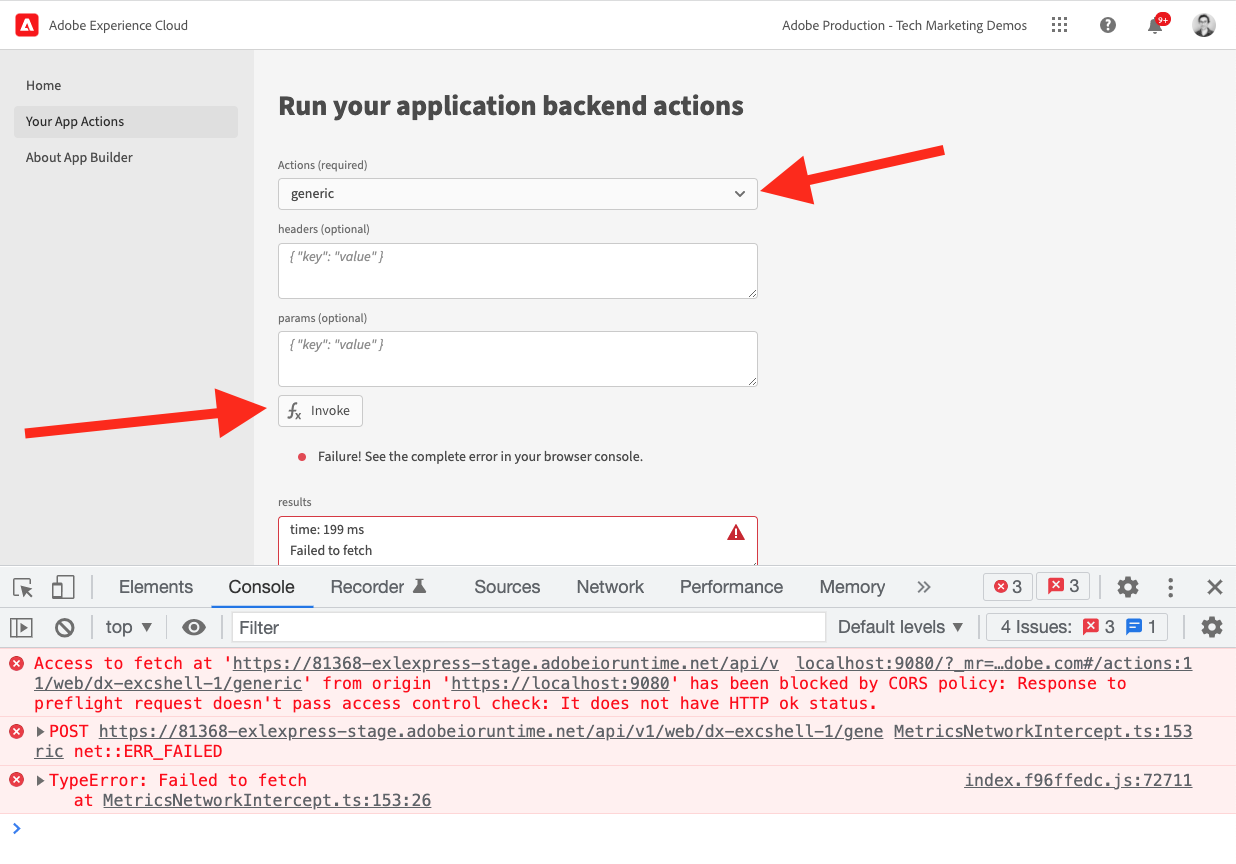Toggle live expression with the eye icon
This screenshot has width=1236, height=864.
pos(193,626)
